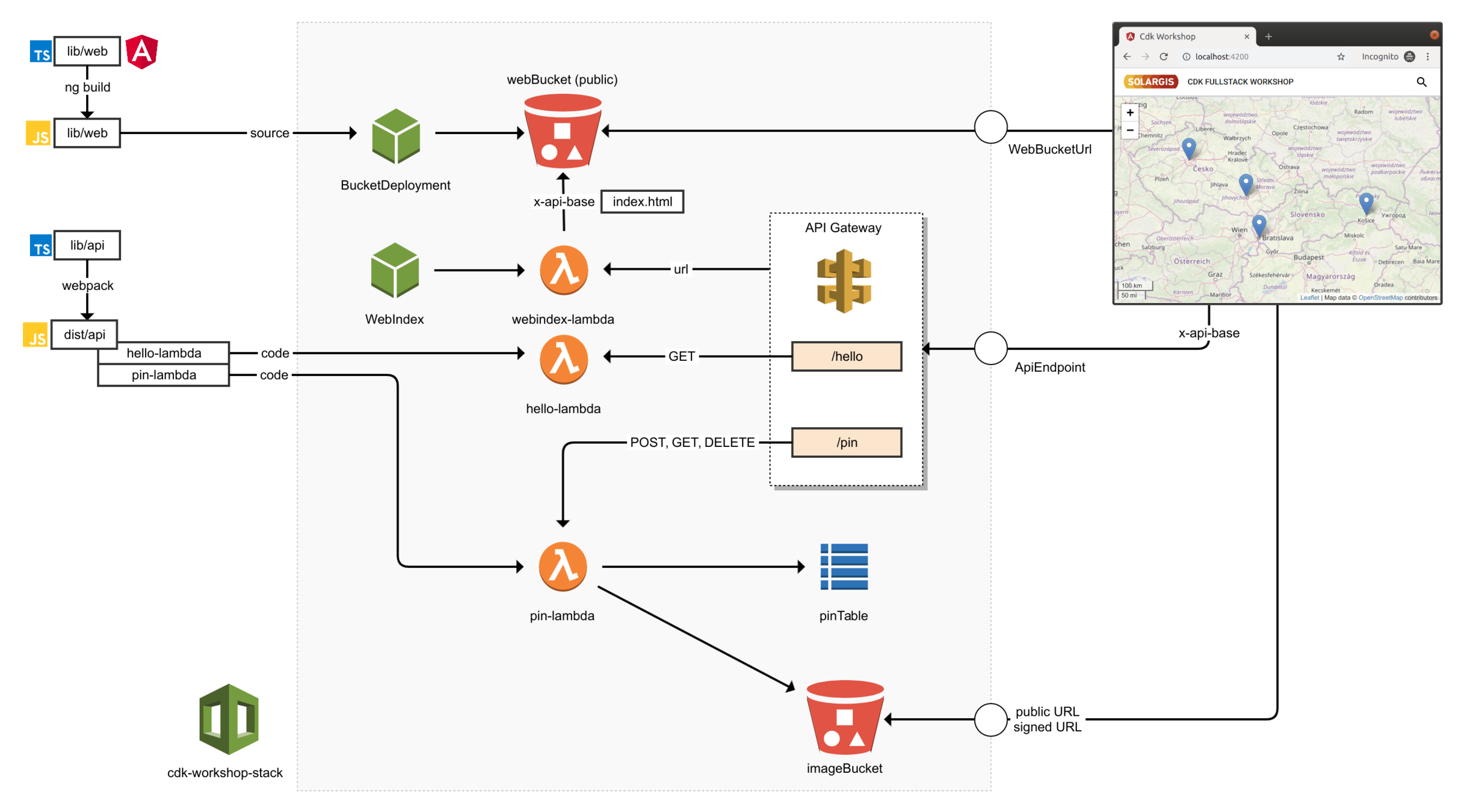Click the webindex-lambda orange icon
Screen dimensions: 1464x812
563,271
